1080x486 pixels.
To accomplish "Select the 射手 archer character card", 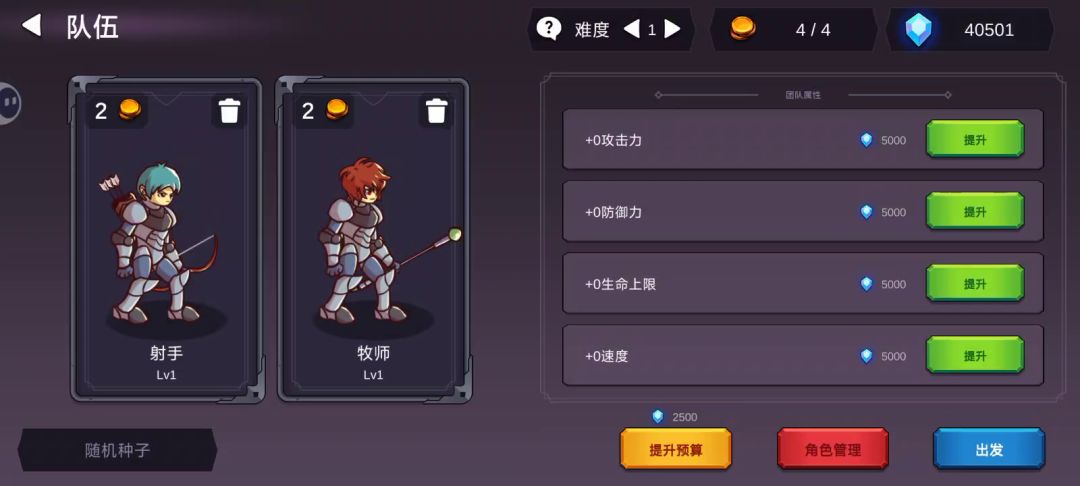I will (166, 240).
